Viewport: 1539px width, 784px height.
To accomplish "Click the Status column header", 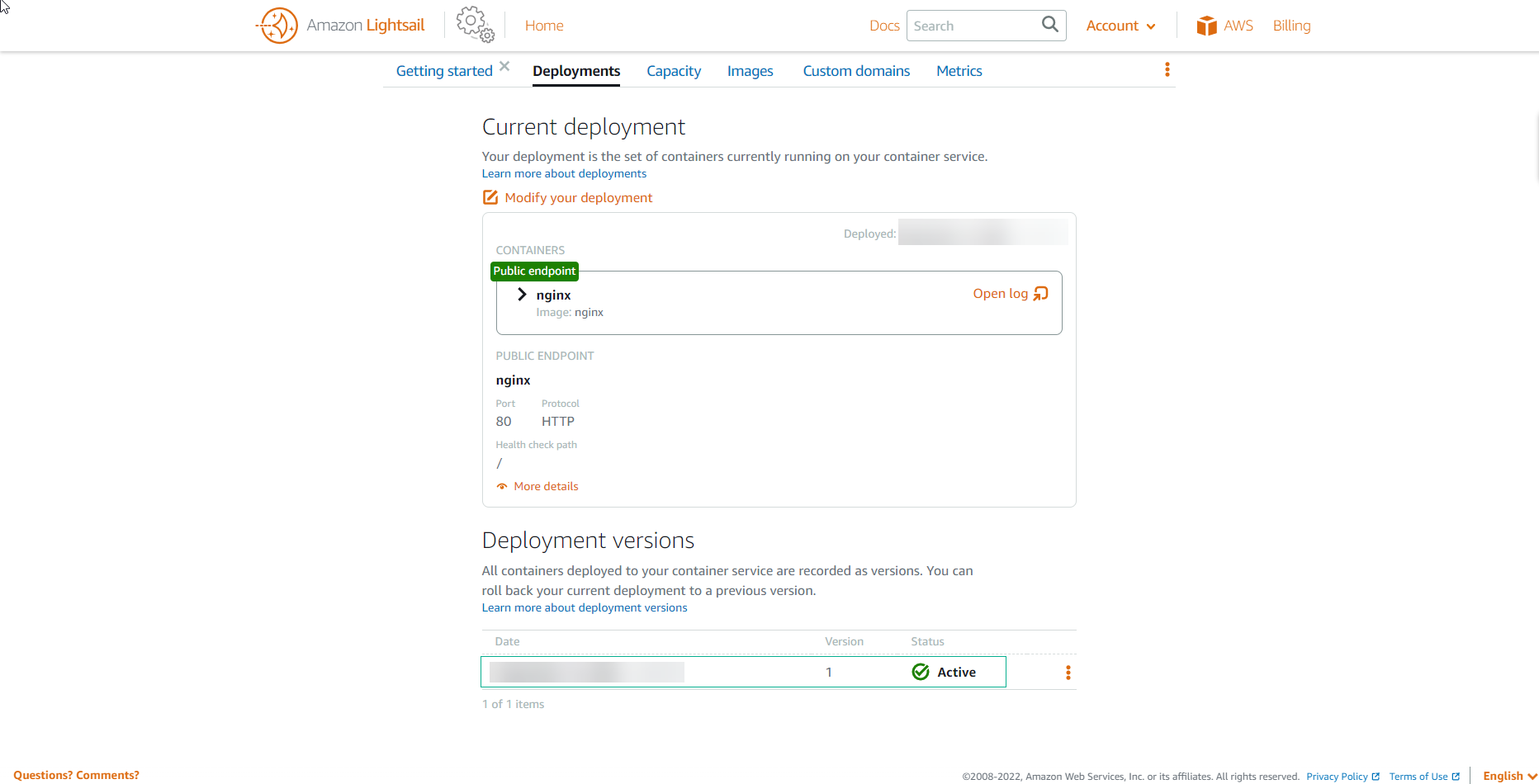I will (x=927, y=641).
